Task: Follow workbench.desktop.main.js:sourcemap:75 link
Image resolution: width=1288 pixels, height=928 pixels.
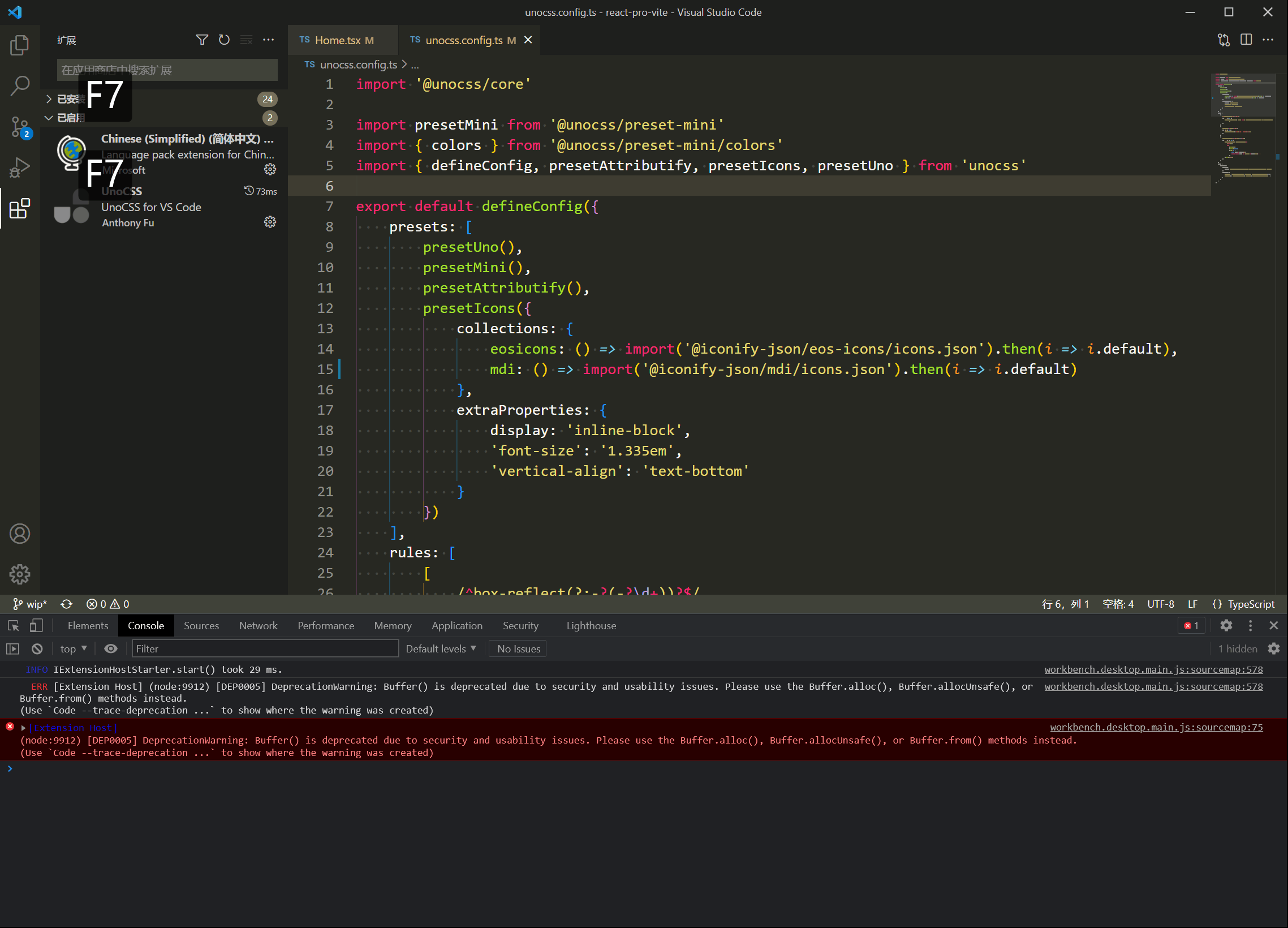Action: point(1156,727)
